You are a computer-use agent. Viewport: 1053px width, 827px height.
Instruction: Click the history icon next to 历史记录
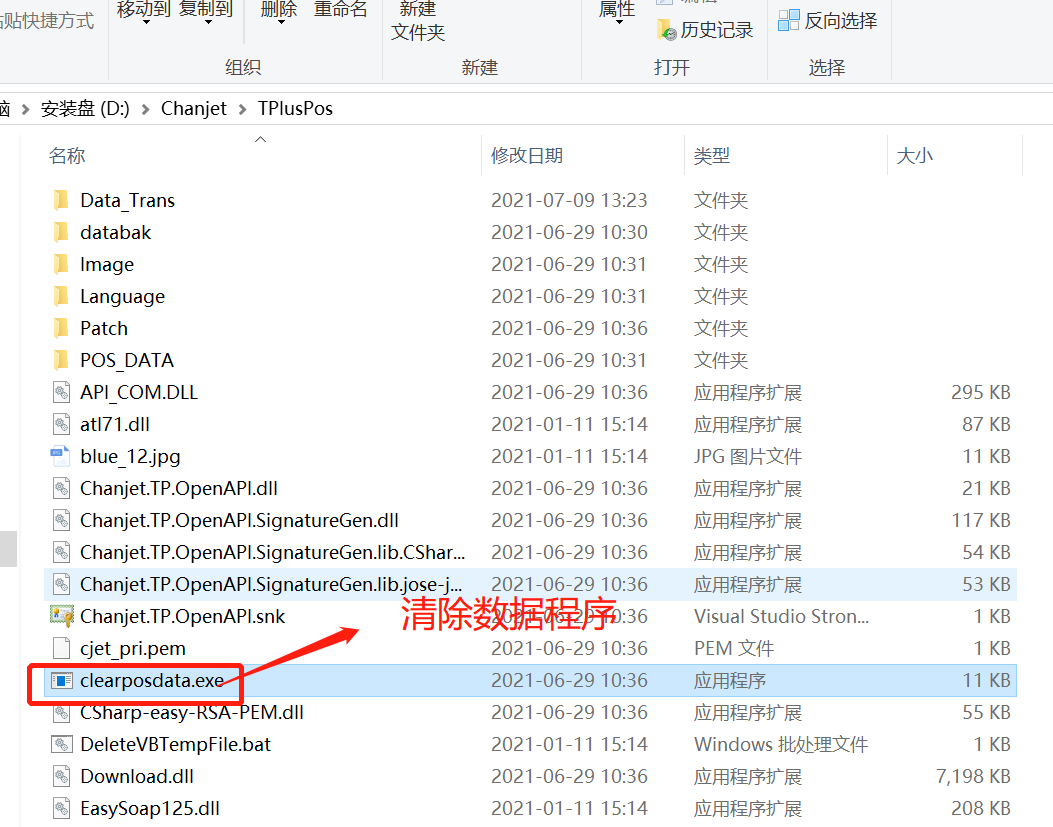666,30
